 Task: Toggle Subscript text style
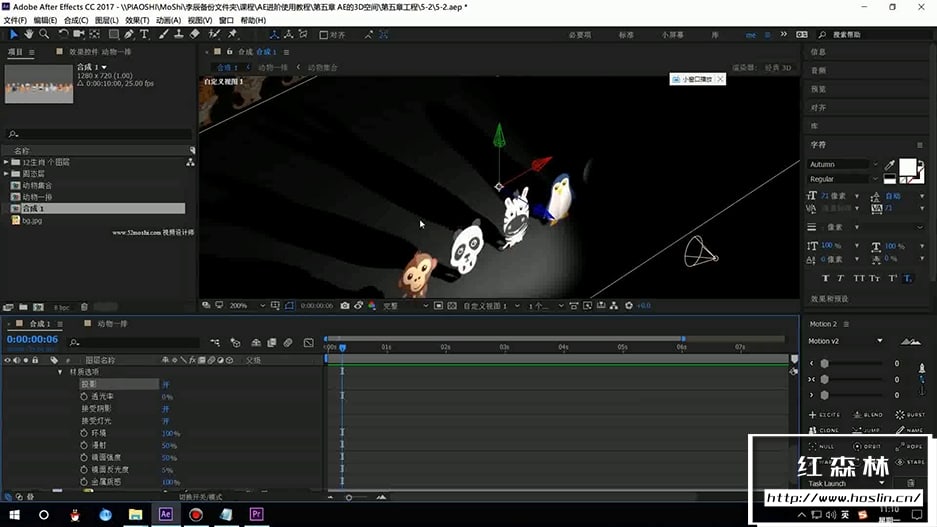pos(908,278)
